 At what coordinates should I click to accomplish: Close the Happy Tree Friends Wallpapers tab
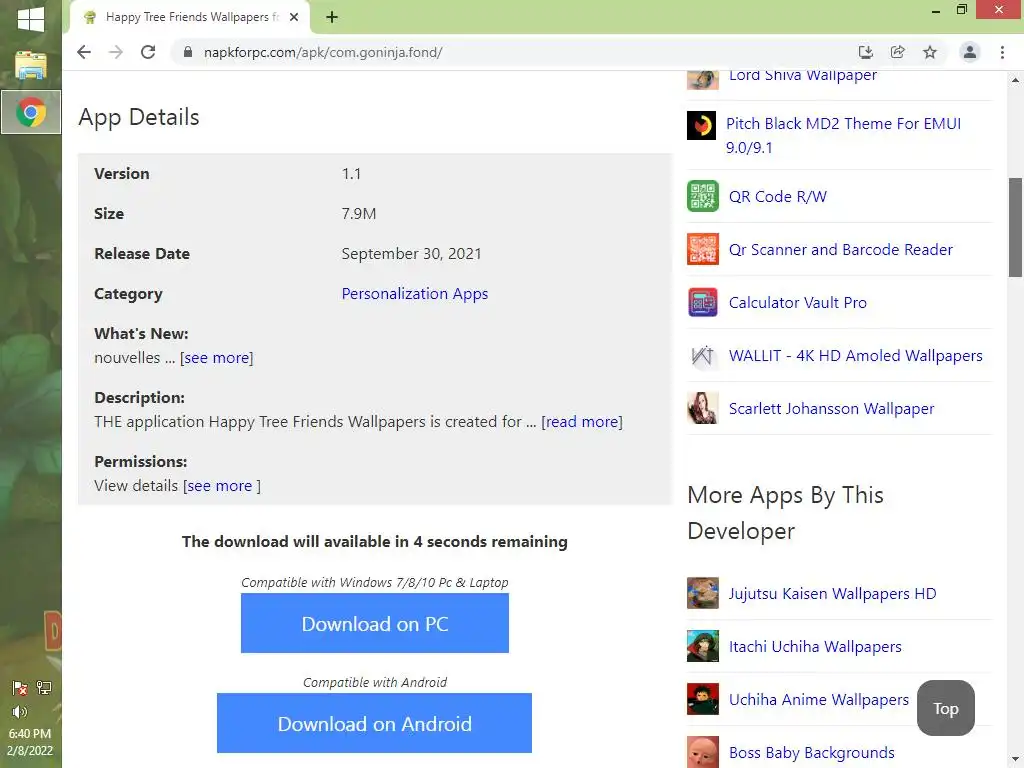coord(294,17)
